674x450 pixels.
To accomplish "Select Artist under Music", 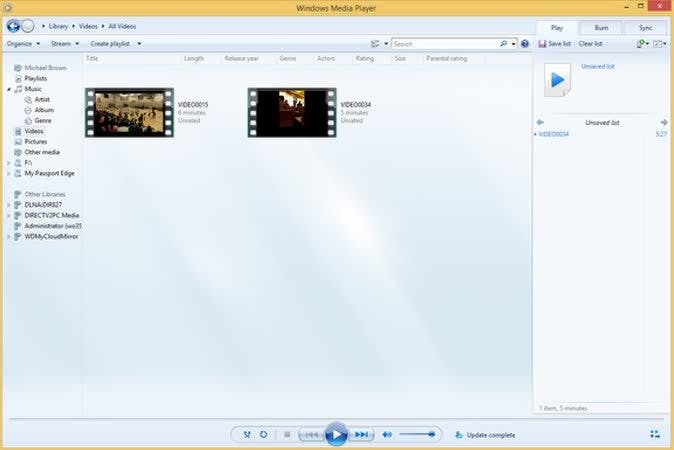I will click(42, 100).
